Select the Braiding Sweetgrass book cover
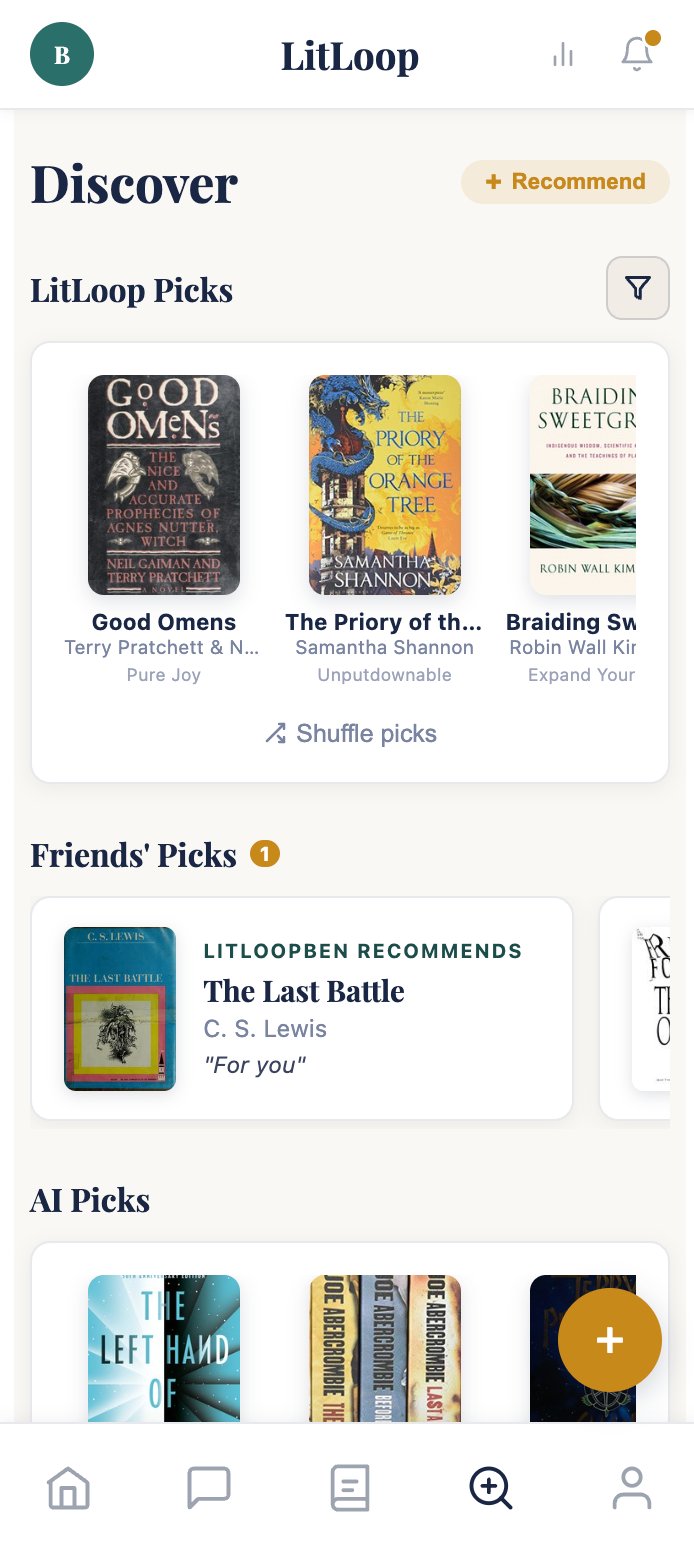Screen dimensions: 694x1546 (x=583, y=485)
